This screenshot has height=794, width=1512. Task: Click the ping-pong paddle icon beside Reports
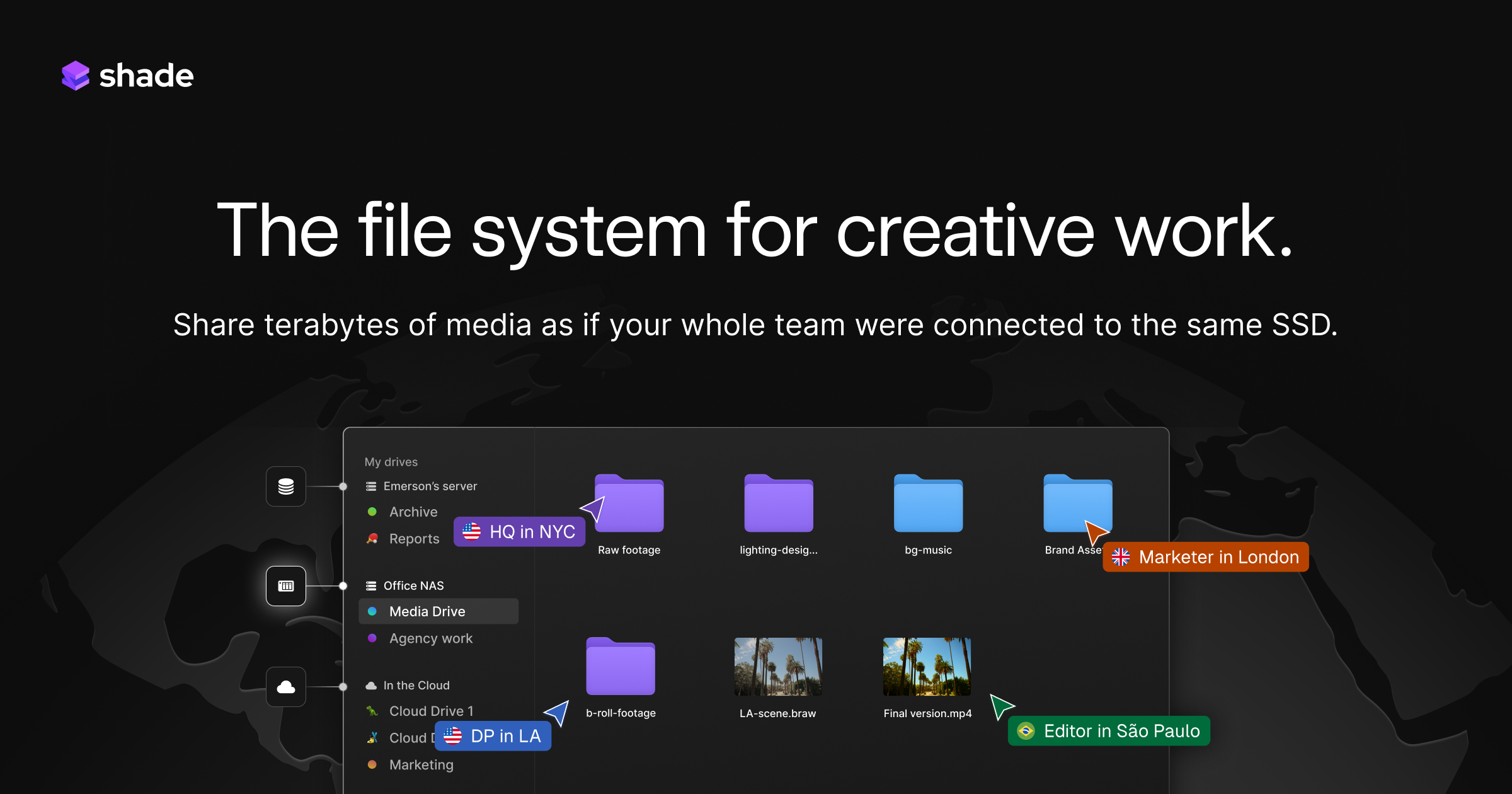tap(372, 539)
